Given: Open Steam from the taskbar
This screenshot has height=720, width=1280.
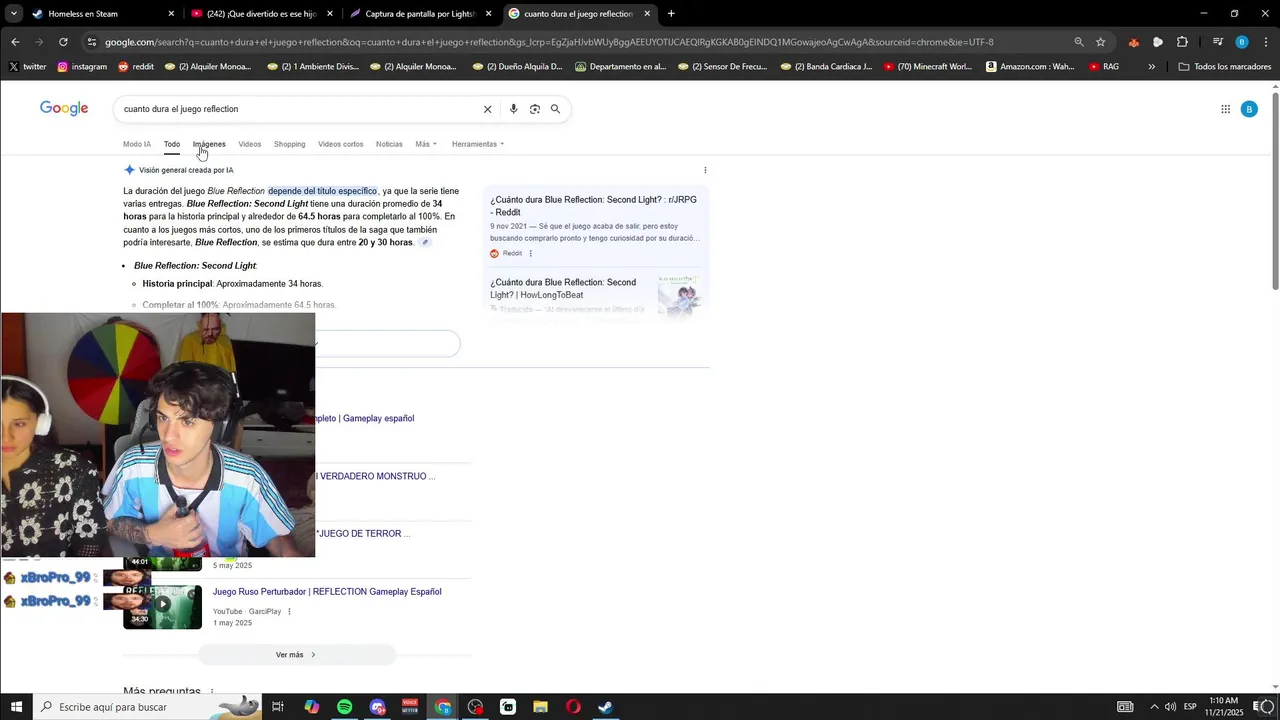Looking at the screenshot, I should (605, 707).
